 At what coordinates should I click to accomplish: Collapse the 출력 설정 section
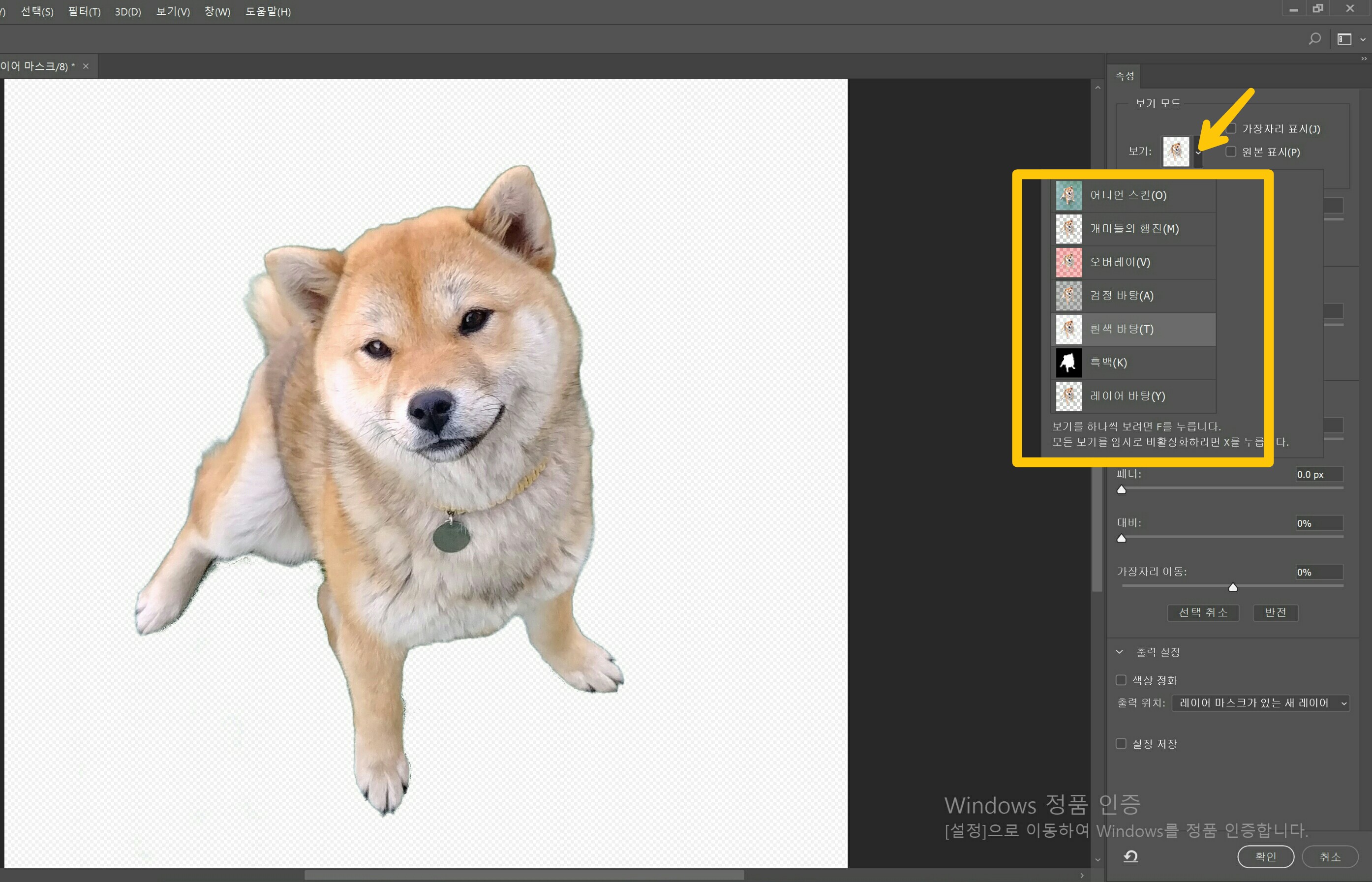point(1120,652)
